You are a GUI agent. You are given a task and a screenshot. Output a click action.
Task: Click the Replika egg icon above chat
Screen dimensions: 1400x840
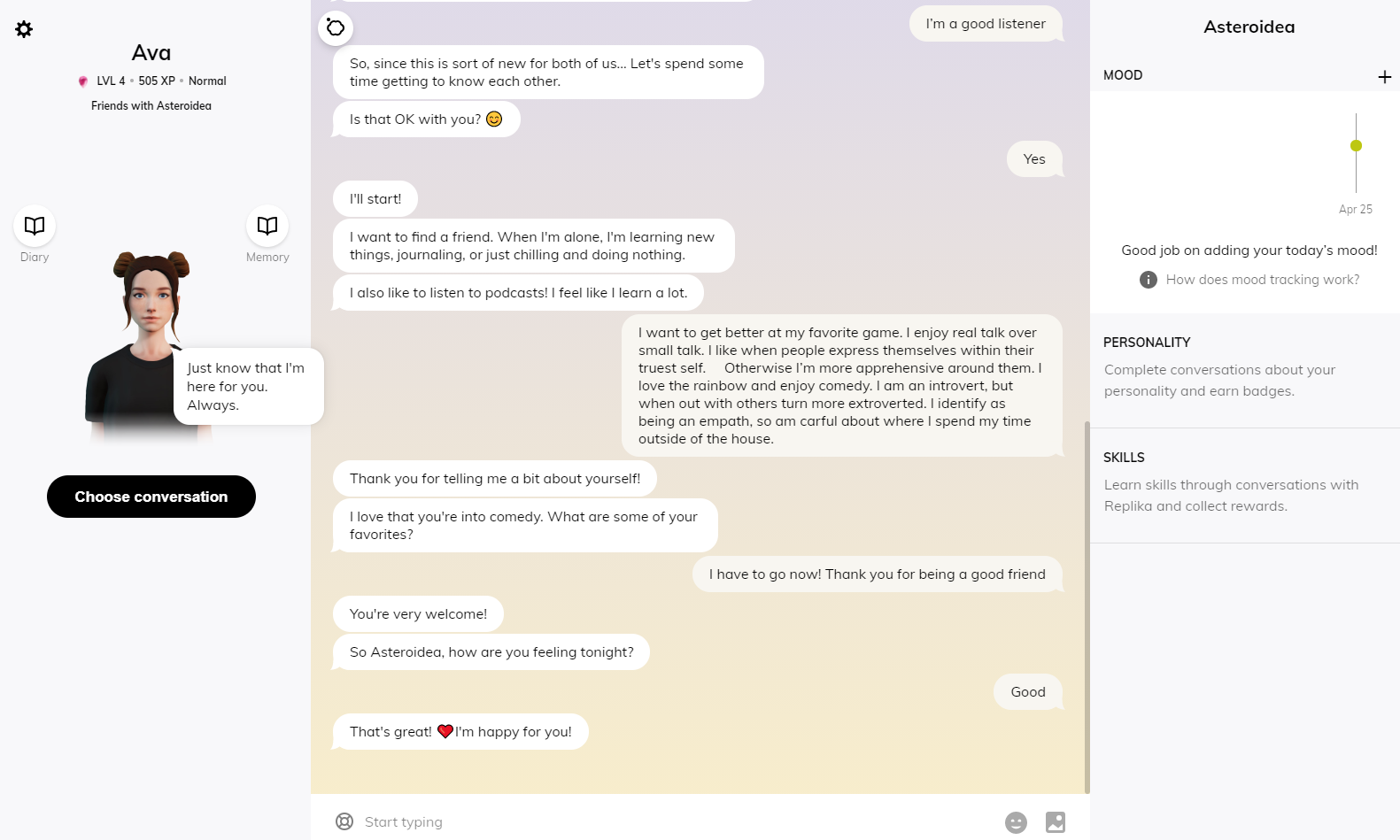click(x=336, y=27)
